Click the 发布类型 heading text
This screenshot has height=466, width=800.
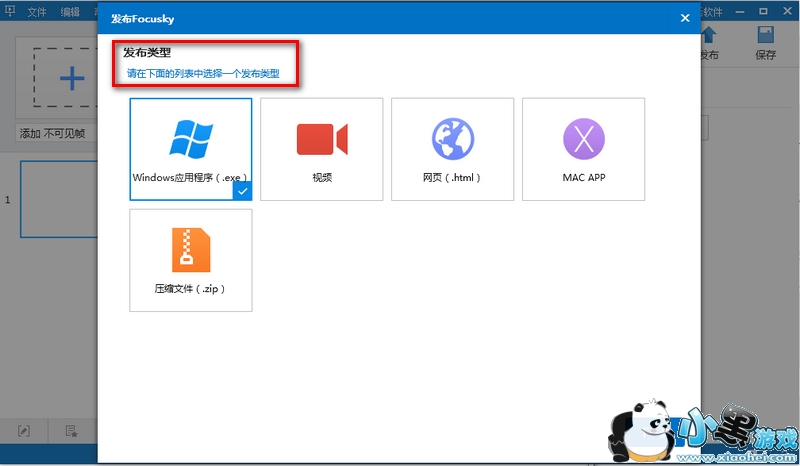click(147, 53)
